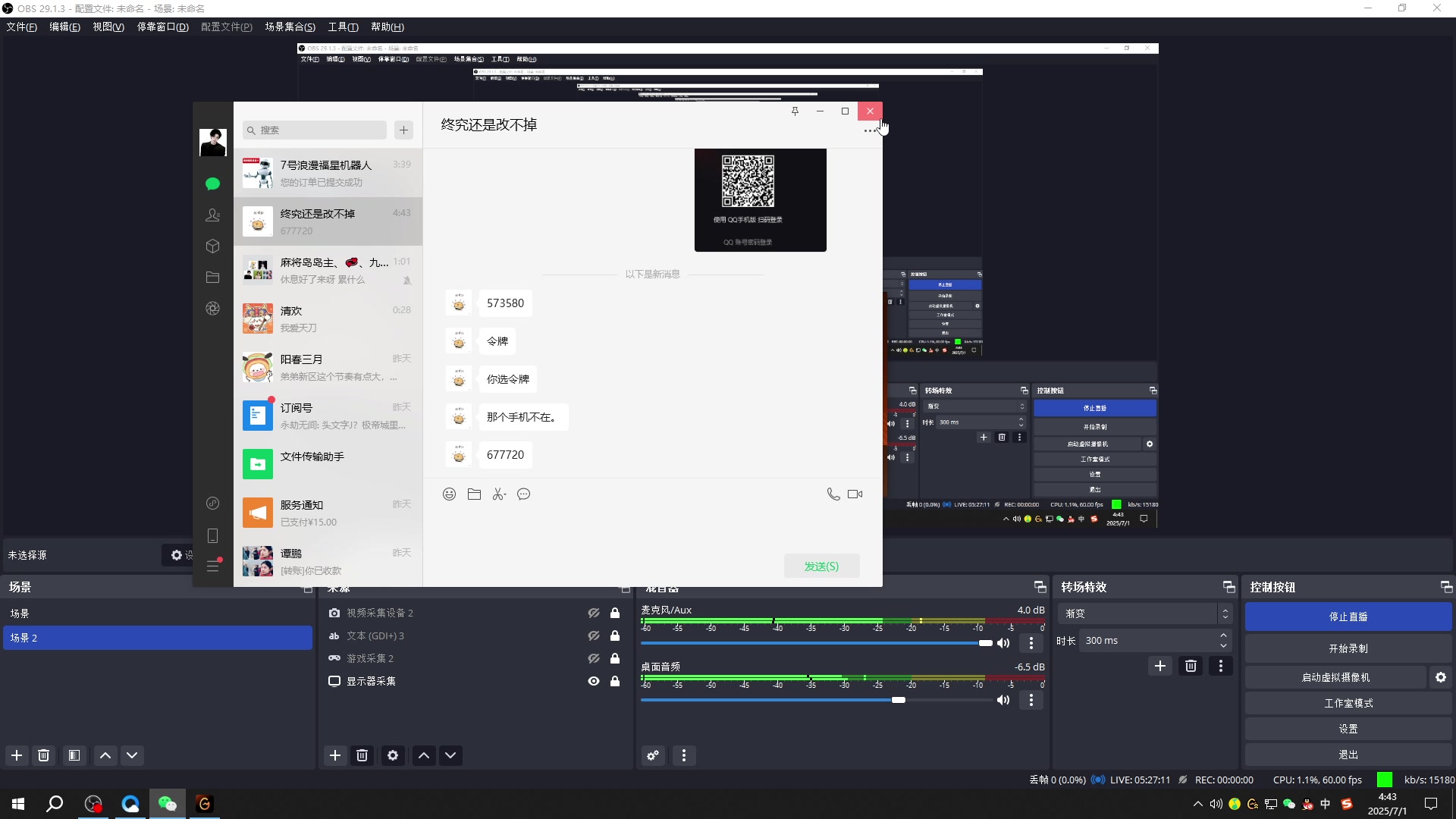This screenshot has width=1456, height=819.
Task: Open 文件(F) menu
Action: click(x=21, y=27)
